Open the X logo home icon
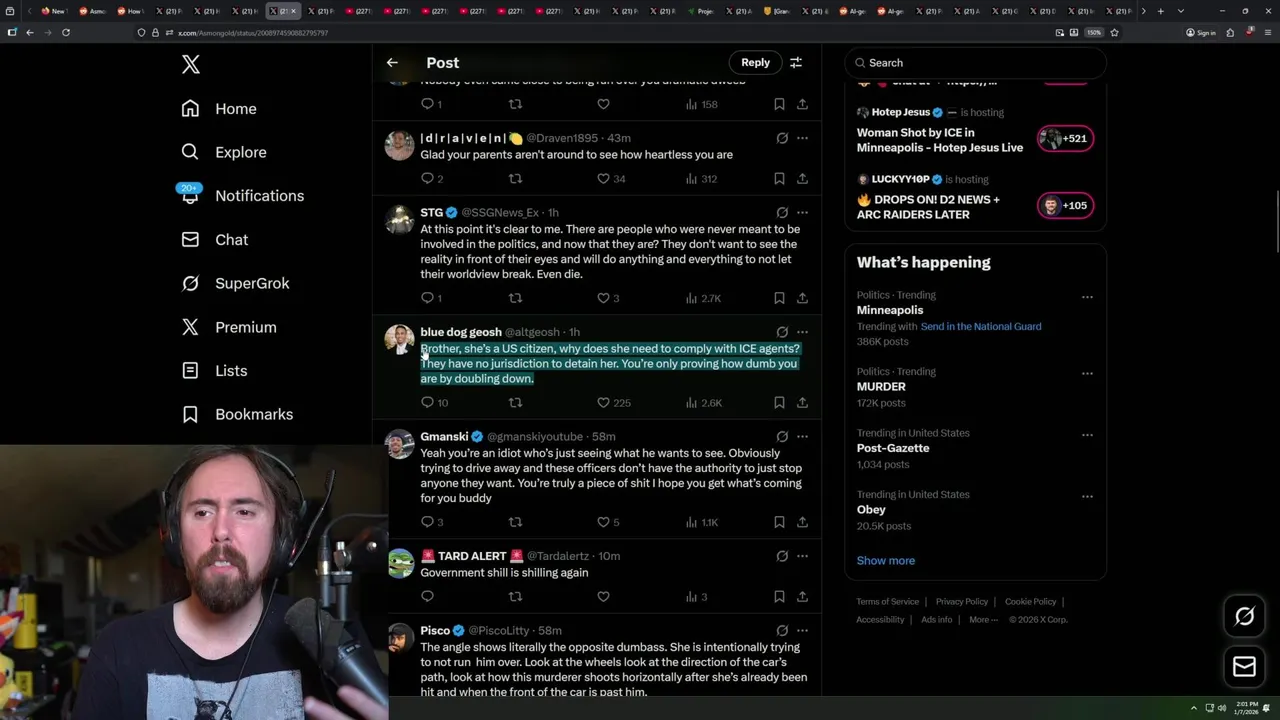1280x720 pixels. pos(191,65)
